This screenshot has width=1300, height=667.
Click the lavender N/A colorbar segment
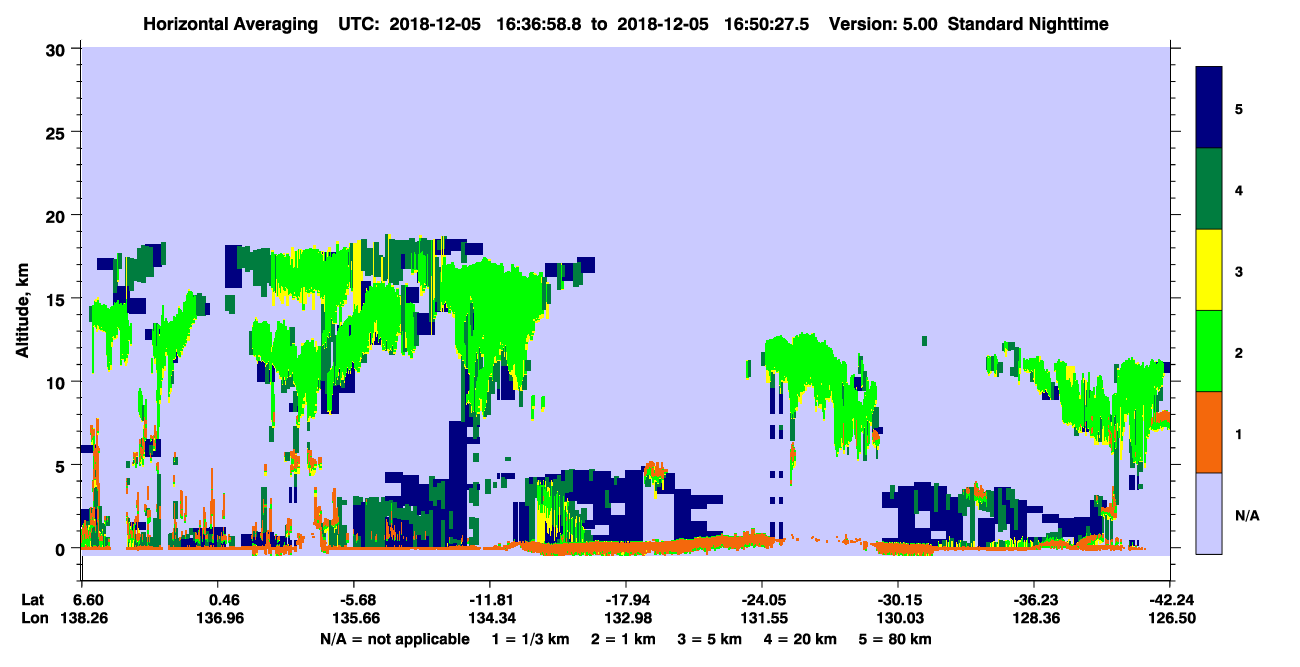click(1209, 513)
